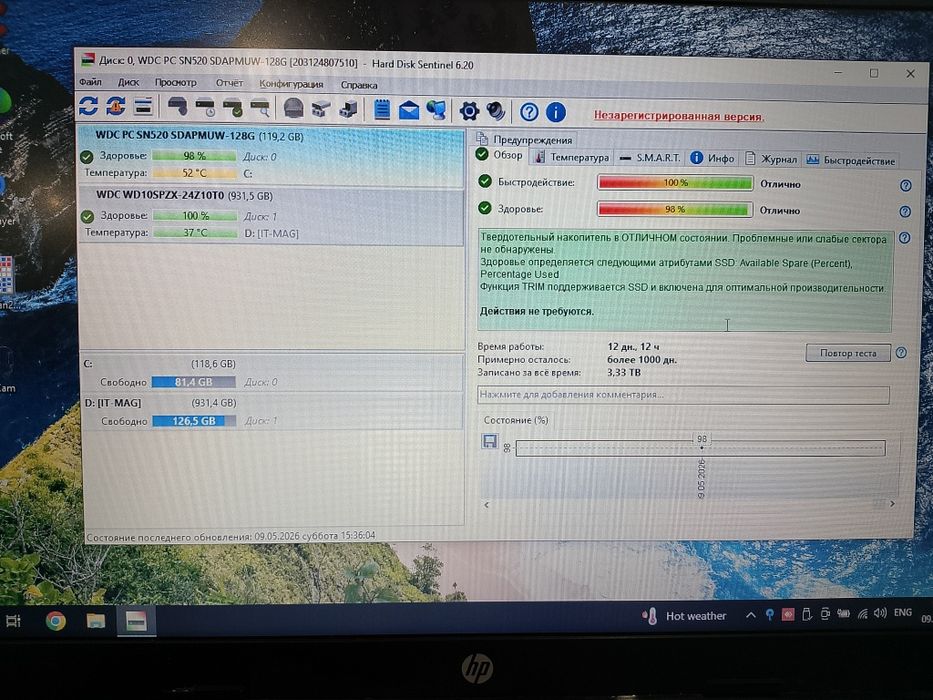933x700 pixels.
Task: Click the disk with small blocks icon
Action: 321,109
